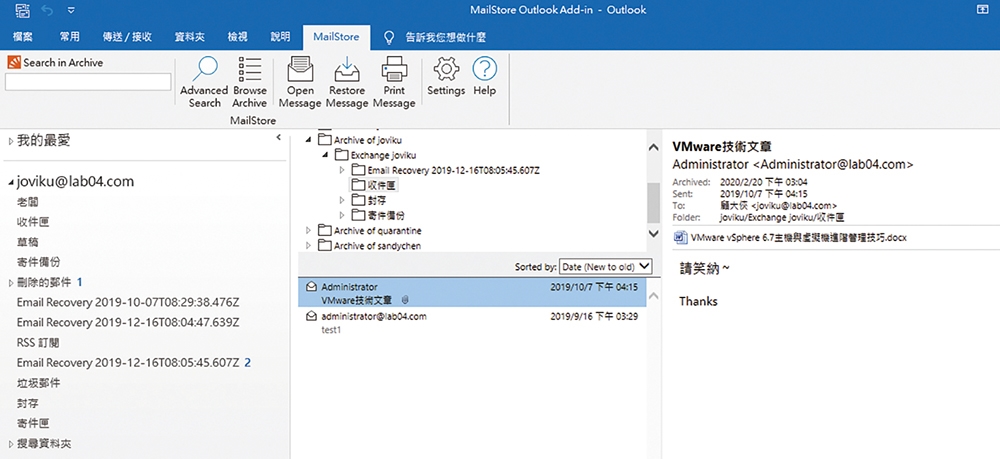Open the VMware vSphere 6.7 docx attachment

(x=790, y=238)
